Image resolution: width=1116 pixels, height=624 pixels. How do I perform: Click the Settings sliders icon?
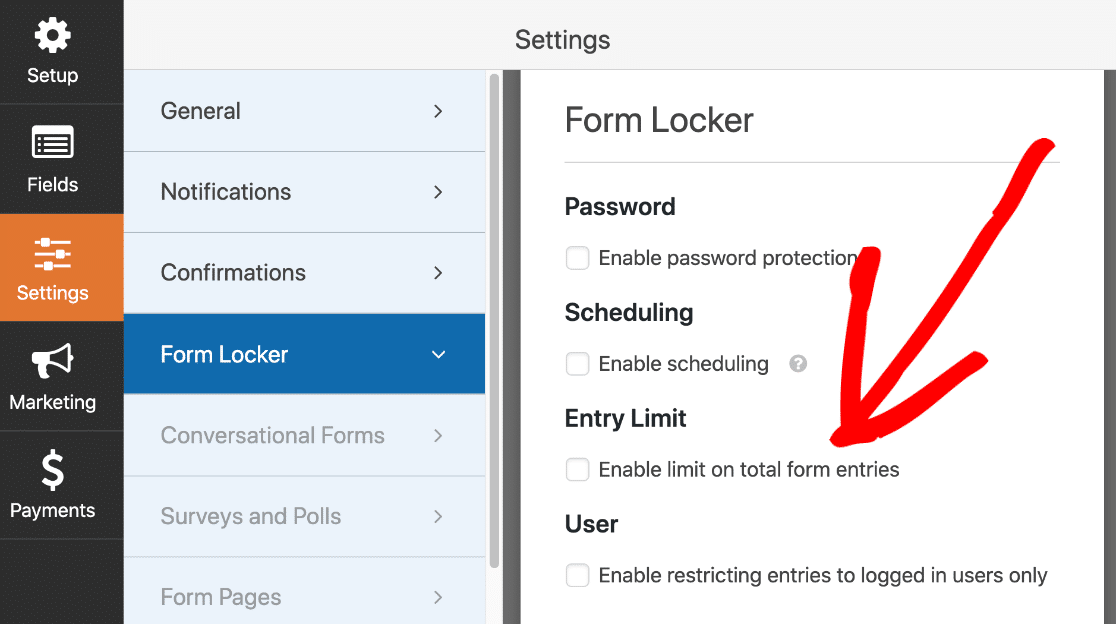click(53, 254)
